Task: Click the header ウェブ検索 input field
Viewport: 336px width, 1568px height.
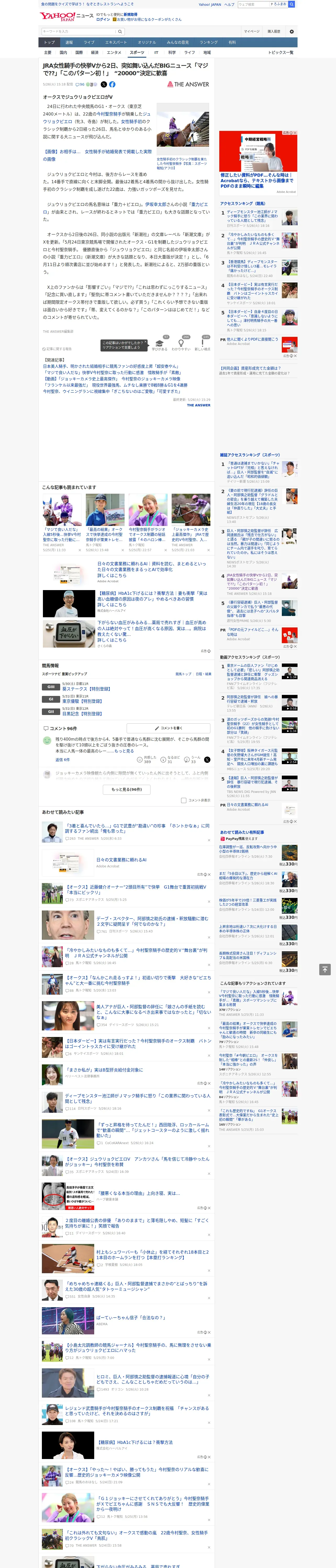Action: pyautogui.click(x=253, y=4)
